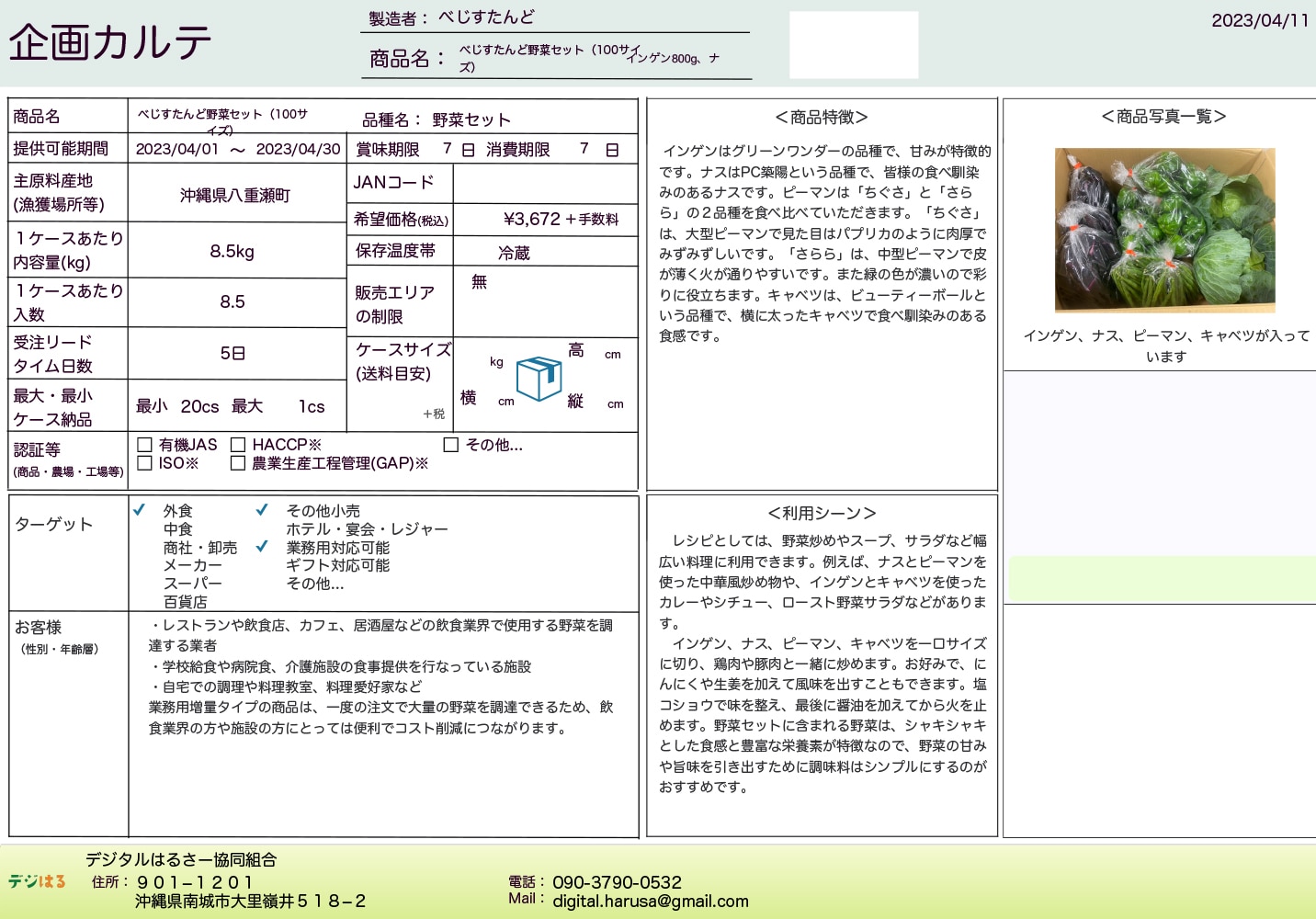The width and height of the screenshot is (1316, 919).
Task: Click the white blank box in header
Action: coord(854,44)
